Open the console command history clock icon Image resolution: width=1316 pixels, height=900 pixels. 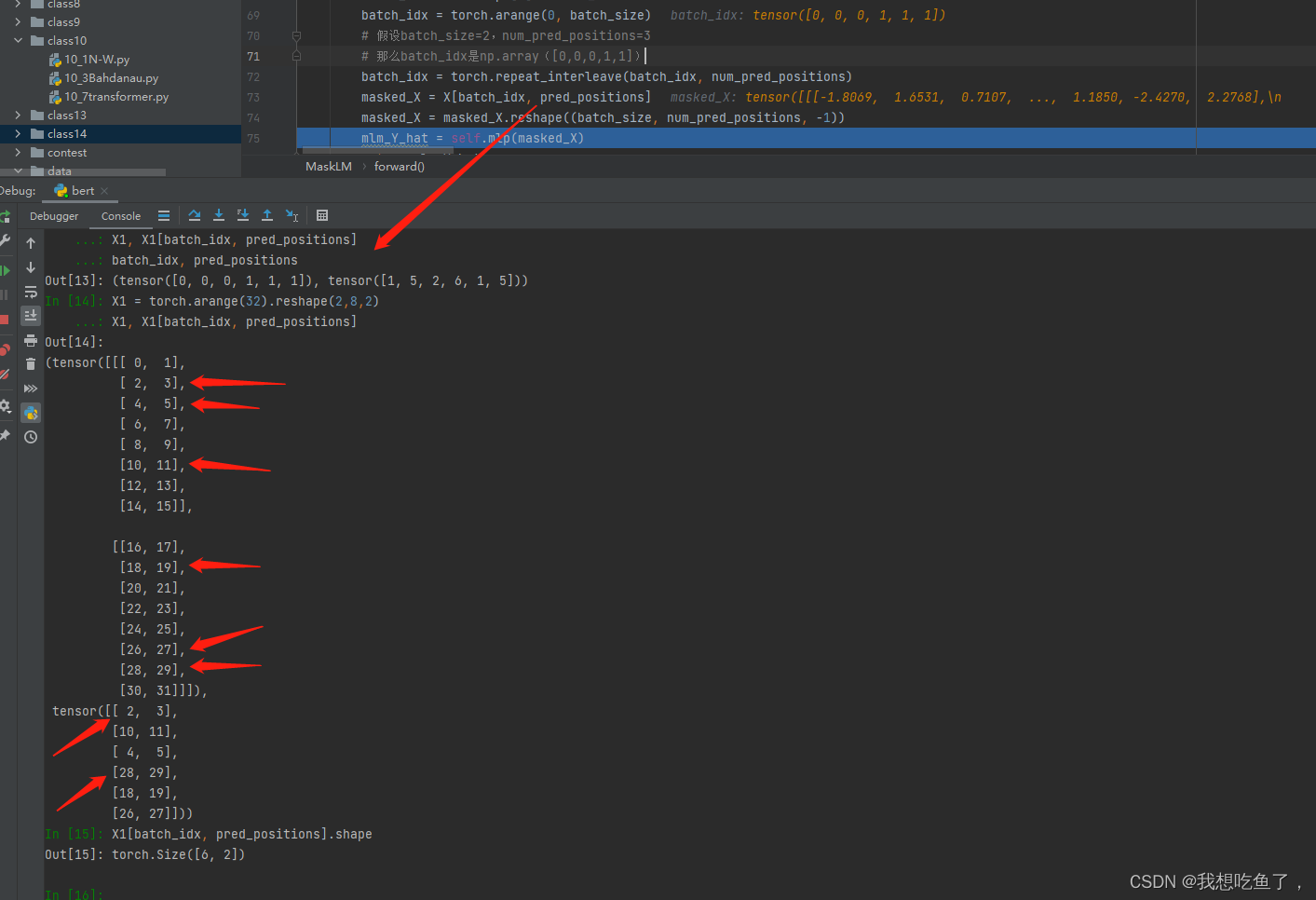(31, 437)
